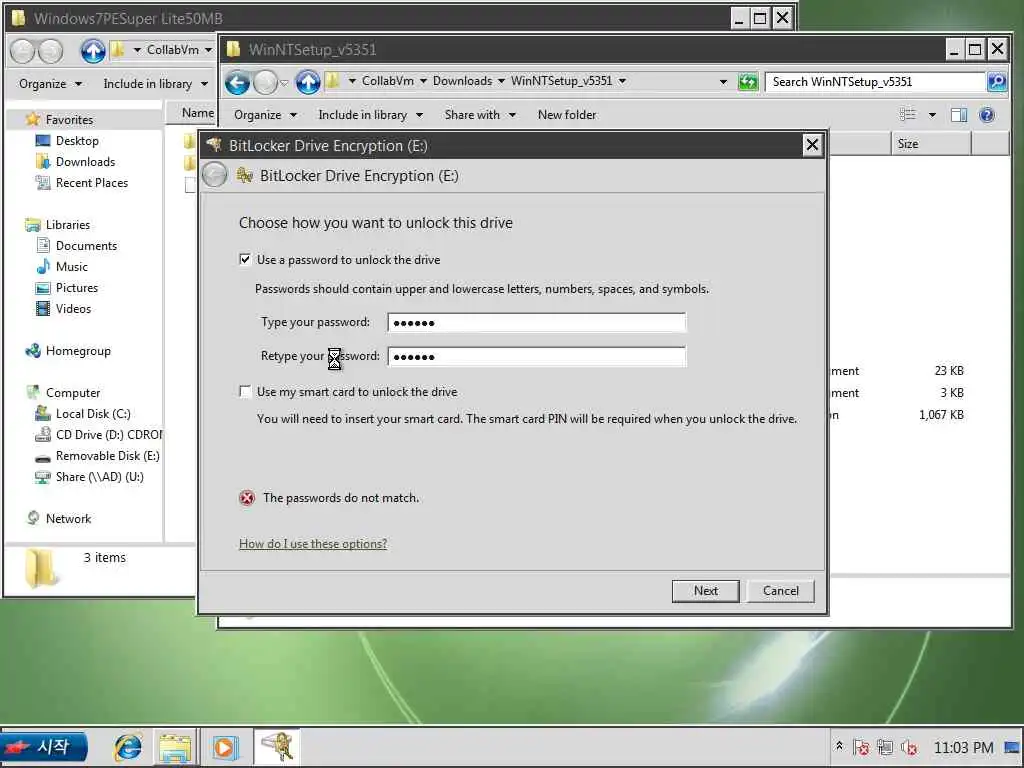The height and width of the screenshot is (768, 1024).
Task: Click the search magnifier icon
Action: pos(997,82)
